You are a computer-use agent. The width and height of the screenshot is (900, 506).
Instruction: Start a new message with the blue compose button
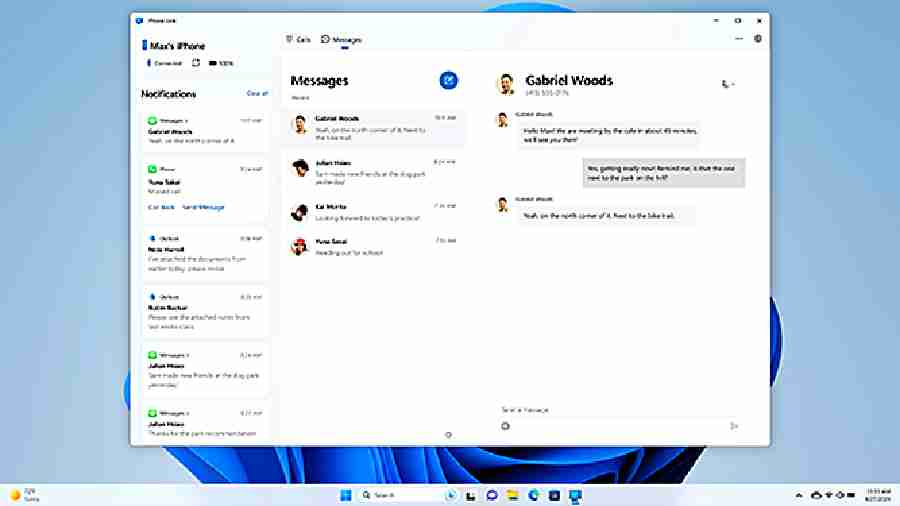448,80
